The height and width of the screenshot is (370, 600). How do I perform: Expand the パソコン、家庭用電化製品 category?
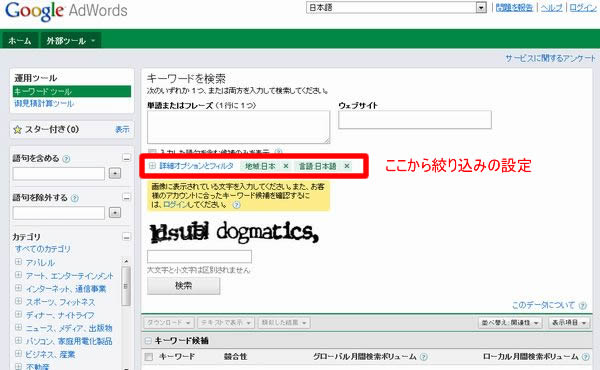click(18, 341)
